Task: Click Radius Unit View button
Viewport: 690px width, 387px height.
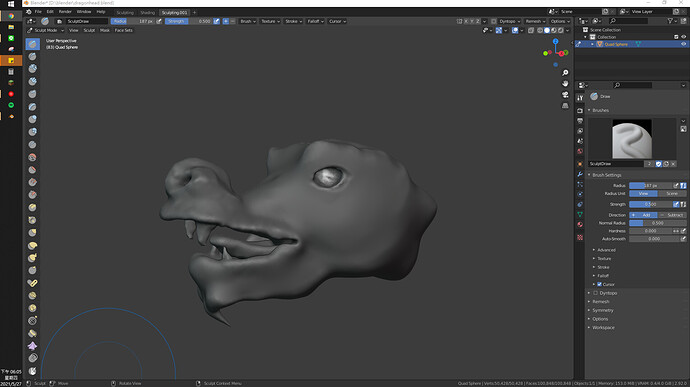Action: click(643, 194)
